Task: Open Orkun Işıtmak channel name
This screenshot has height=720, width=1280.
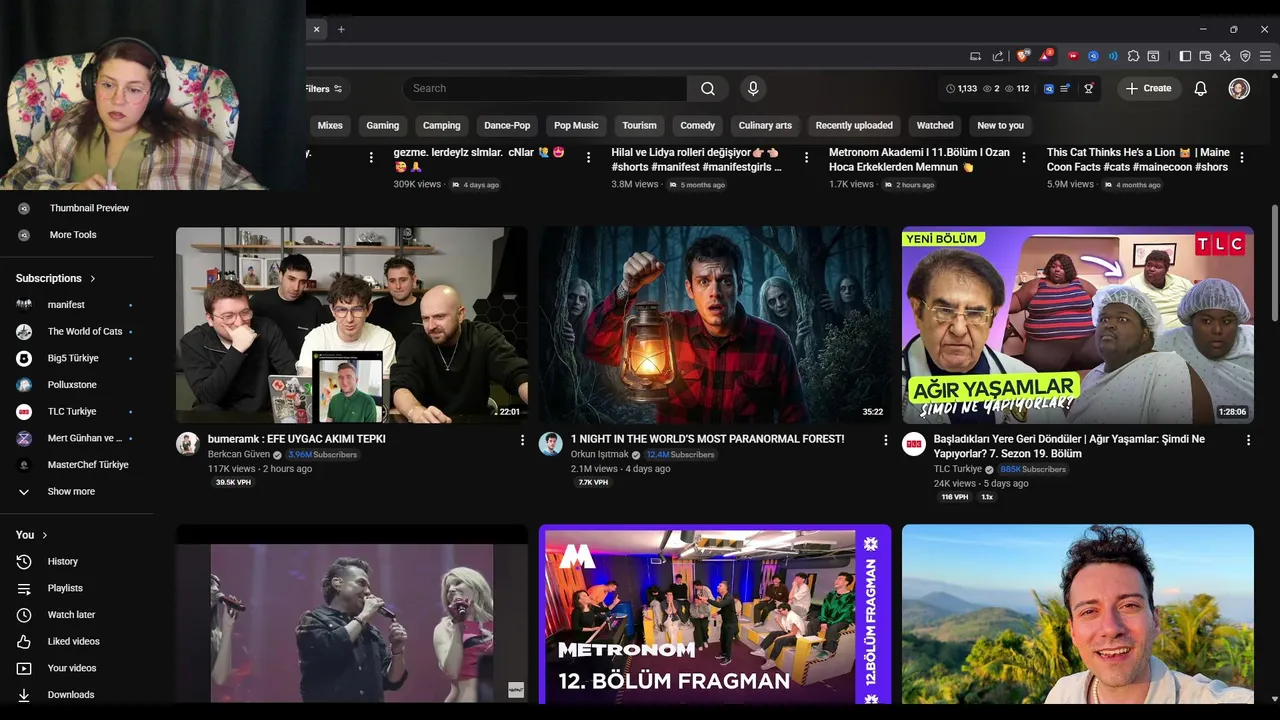Action: (600, 454)
